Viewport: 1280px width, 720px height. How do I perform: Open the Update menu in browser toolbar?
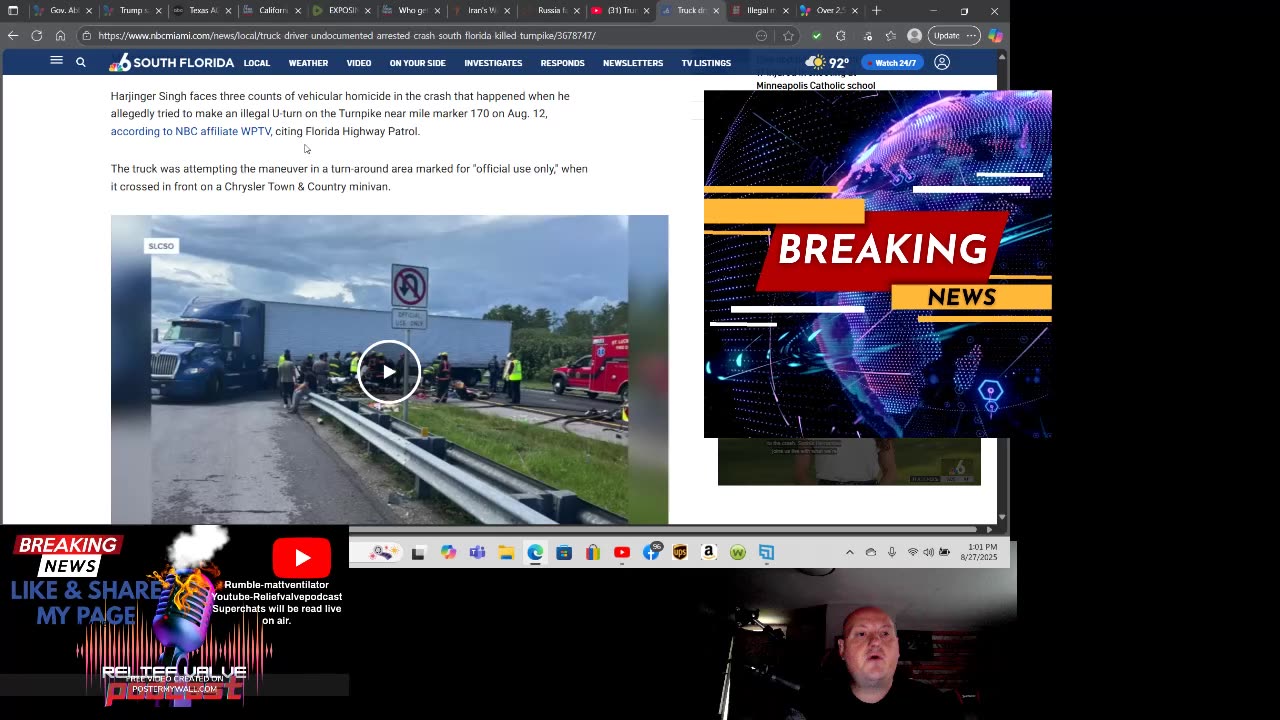tap(954, 35)
